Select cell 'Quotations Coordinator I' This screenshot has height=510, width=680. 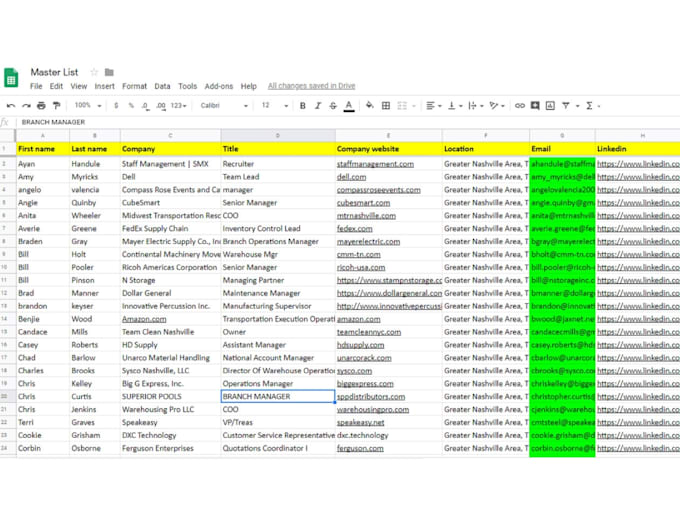278,448
